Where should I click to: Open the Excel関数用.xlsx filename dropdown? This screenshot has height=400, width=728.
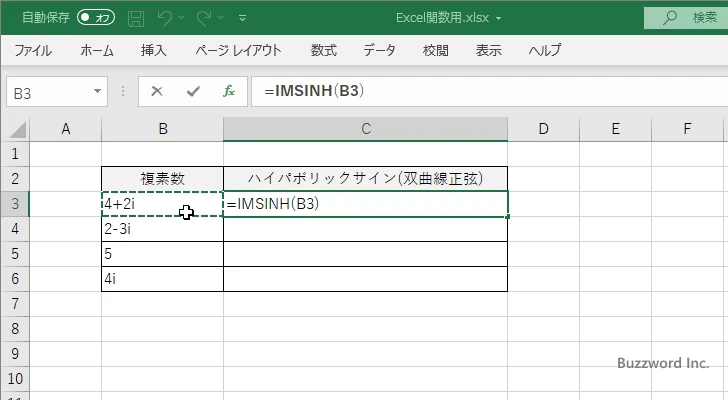[x=499, y=19]
